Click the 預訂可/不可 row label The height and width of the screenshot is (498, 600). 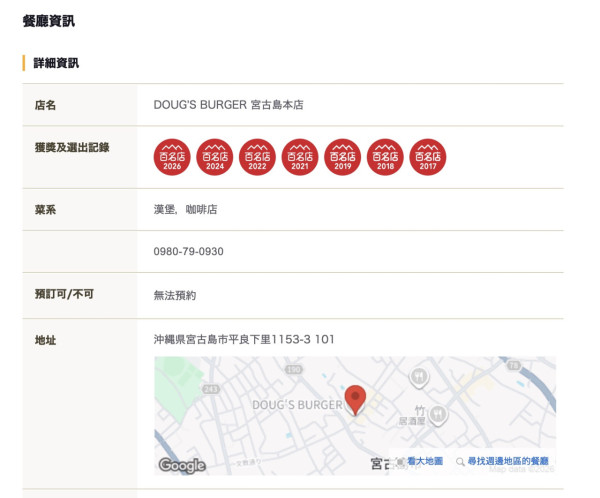click(64, 294)
